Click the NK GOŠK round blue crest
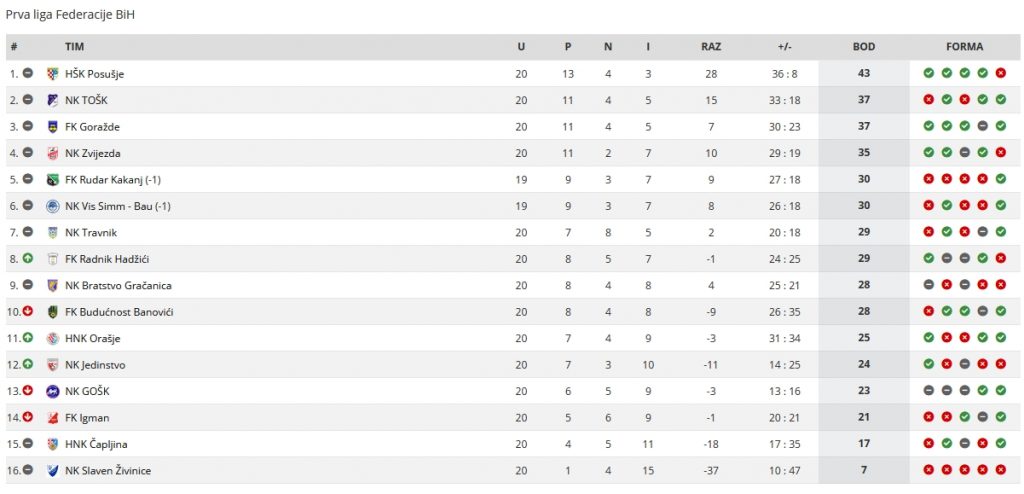Screen dimensions: 1024x494 (x=53, y=391)
